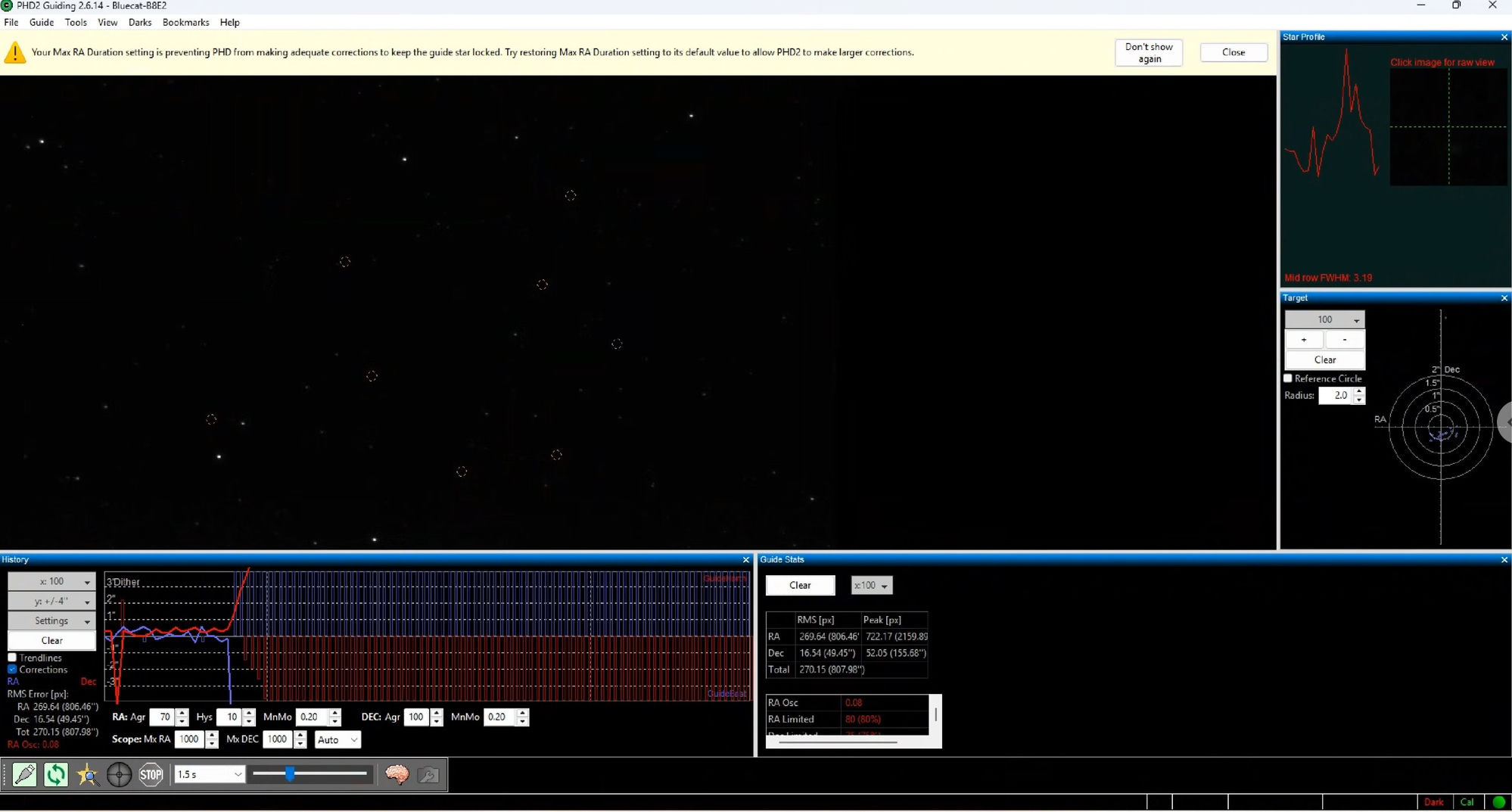This screenshot has height=812, width=1512.
Task: Click the auto-select star icon
Action: tap(88, 774)
